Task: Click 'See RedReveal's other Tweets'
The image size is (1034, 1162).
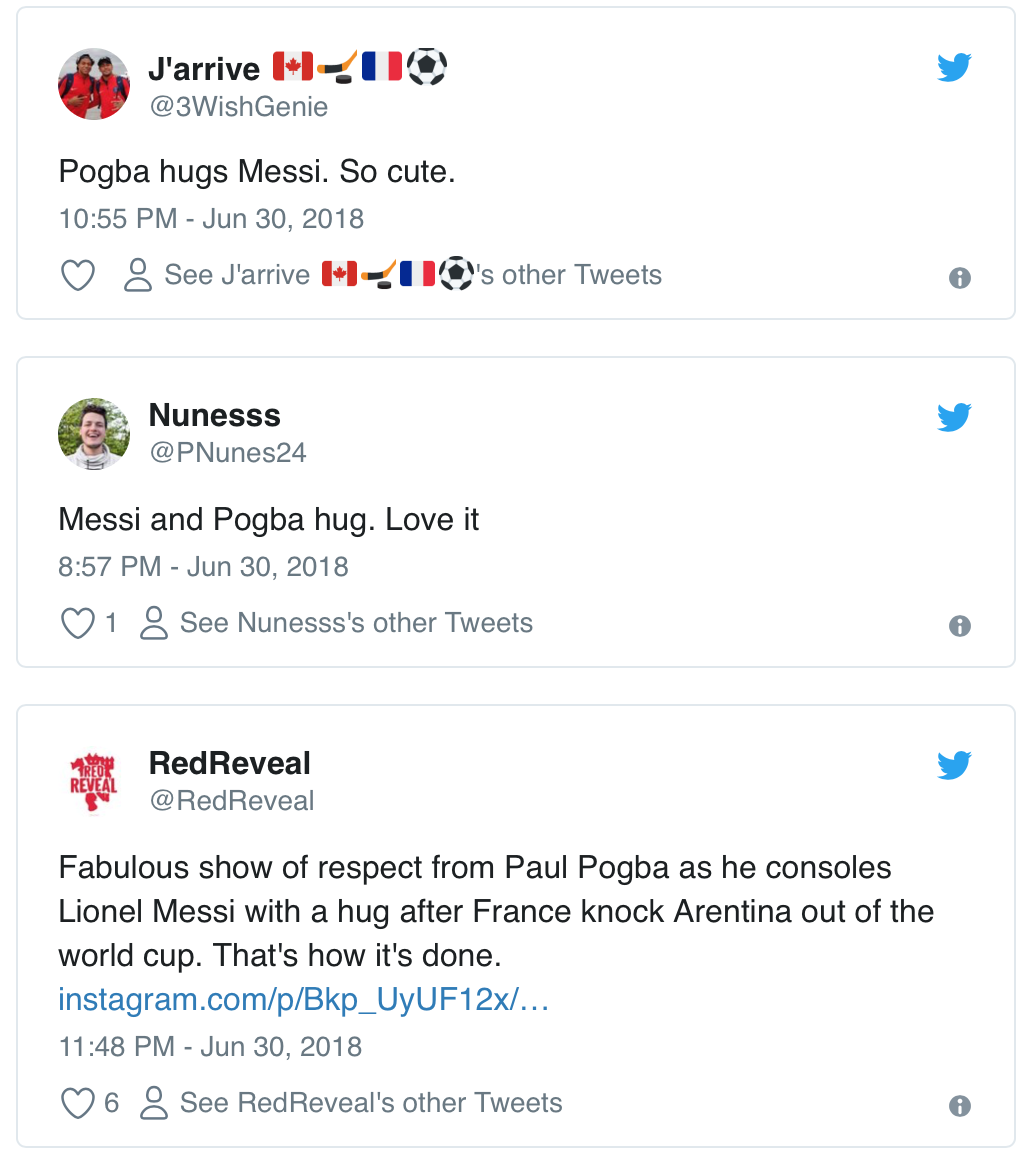Action: pos(370,1103)
